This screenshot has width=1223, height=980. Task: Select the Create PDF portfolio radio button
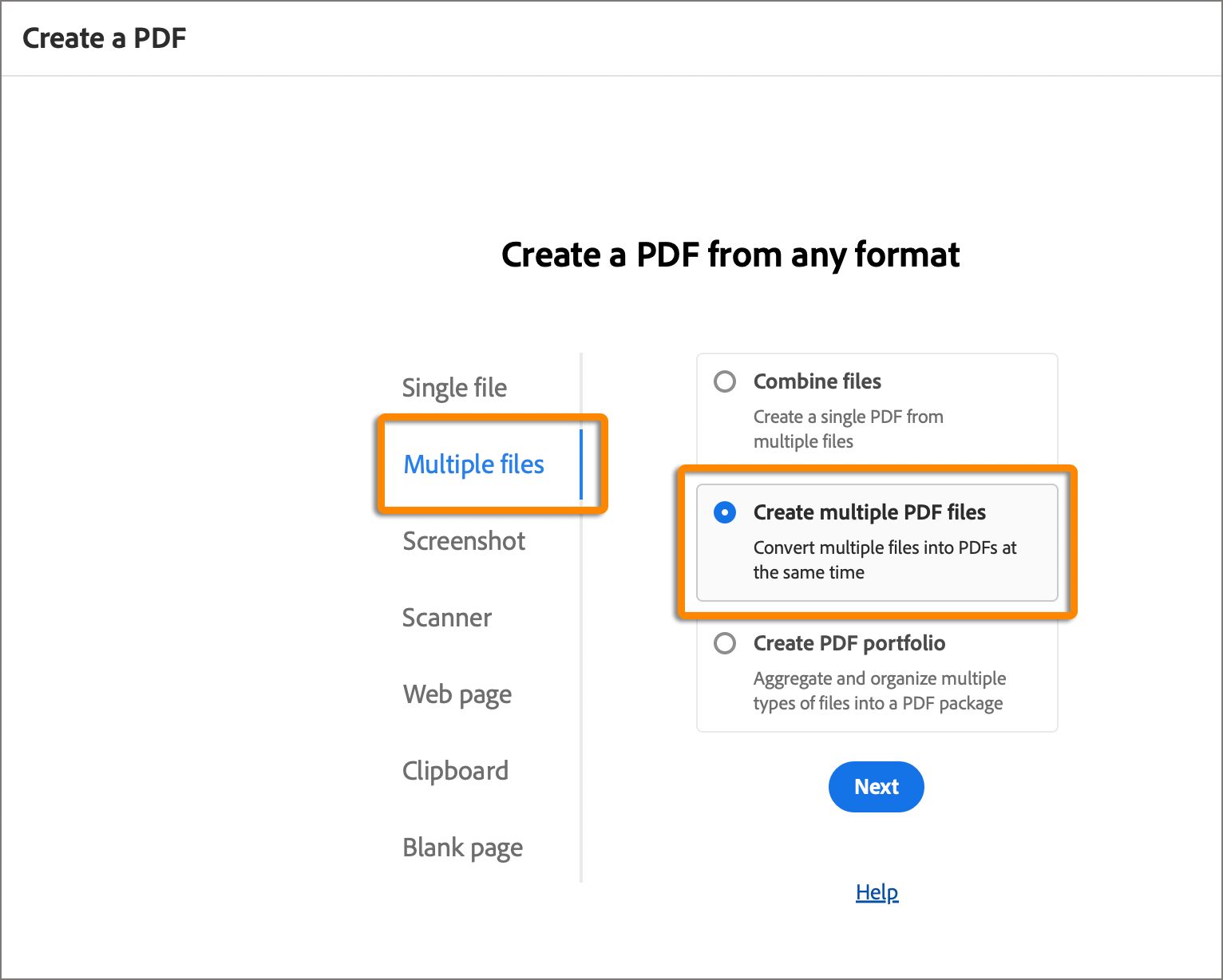pyautogui.click(x=725, y=643)
